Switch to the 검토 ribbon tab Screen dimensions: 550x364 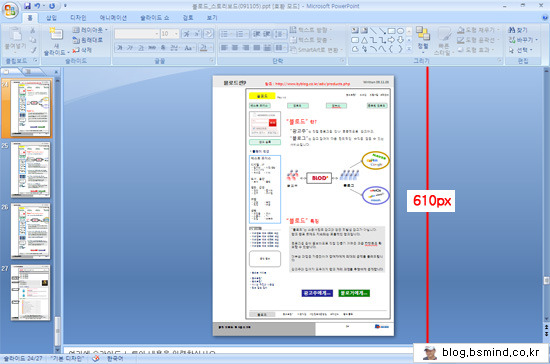click(188, 17)
